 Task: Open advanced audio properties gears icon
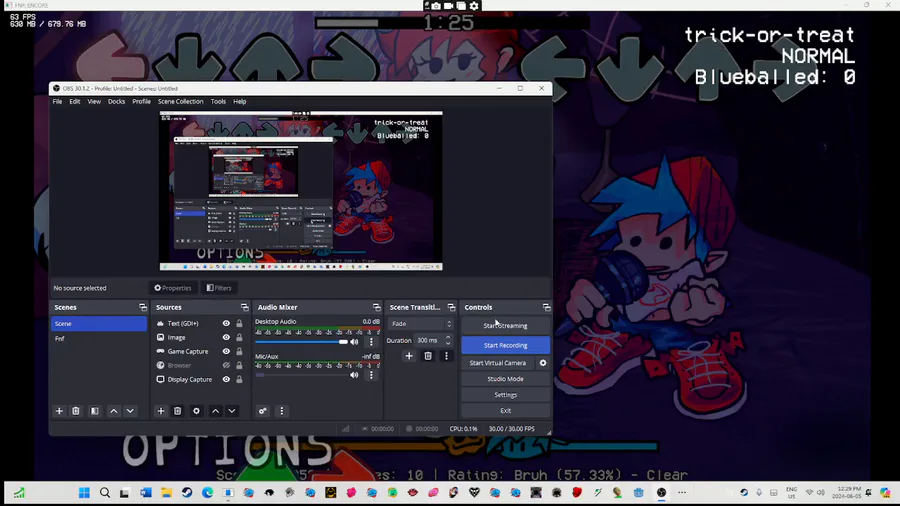[262, 411]
